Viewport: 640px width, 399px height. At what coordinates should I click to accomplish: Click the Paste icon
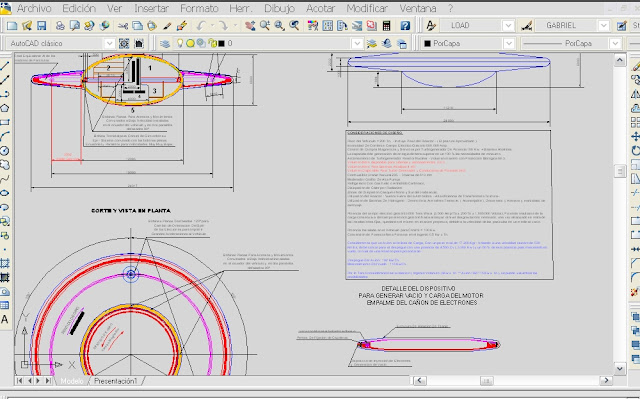pos(152,26)
